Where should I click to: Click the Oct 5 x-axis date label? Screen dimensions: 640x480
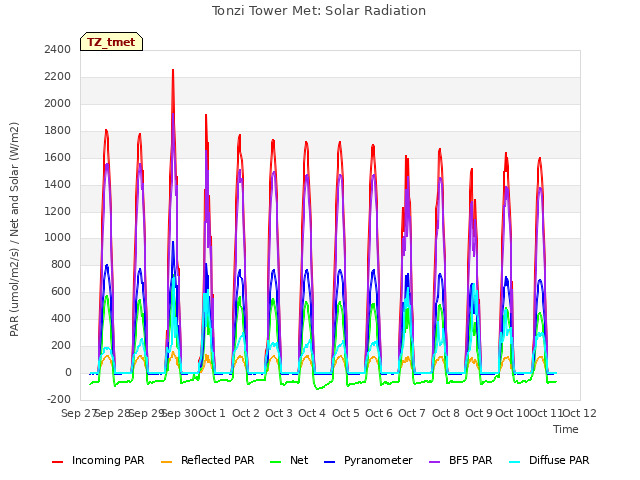(x=346, y=413)
